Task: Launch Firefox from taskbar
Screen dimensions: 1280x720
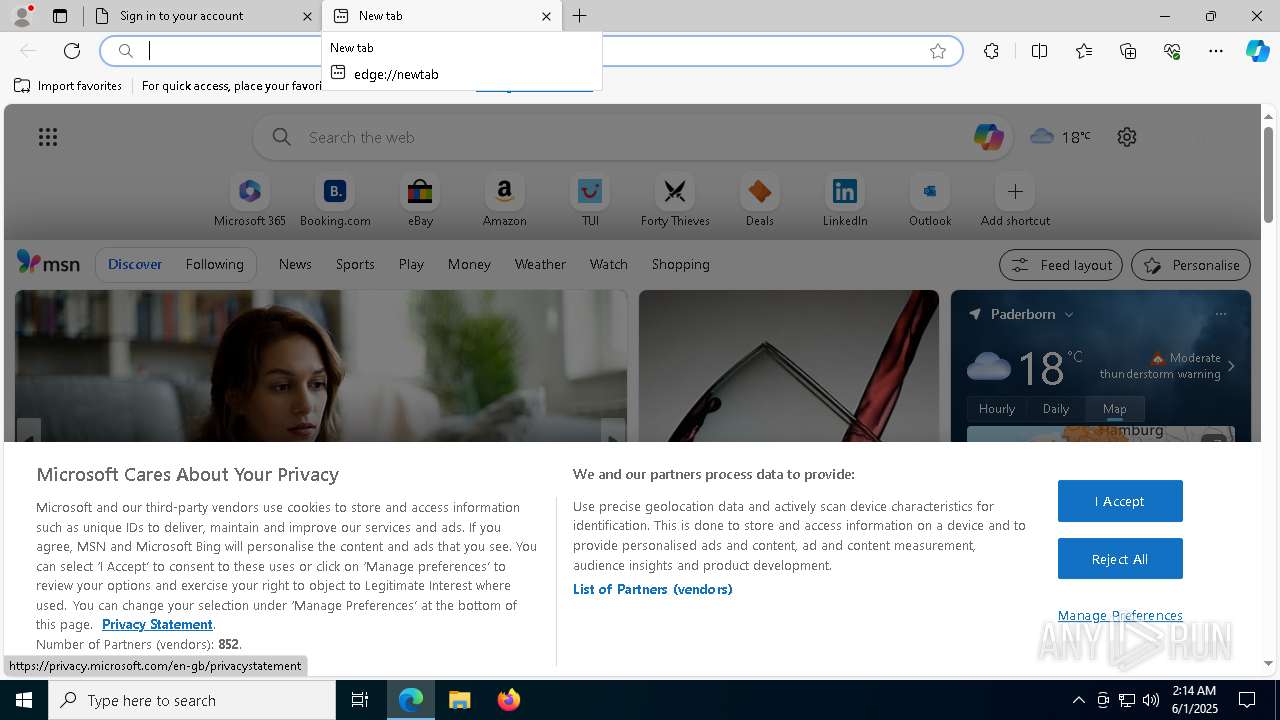Action: [509, 700]
